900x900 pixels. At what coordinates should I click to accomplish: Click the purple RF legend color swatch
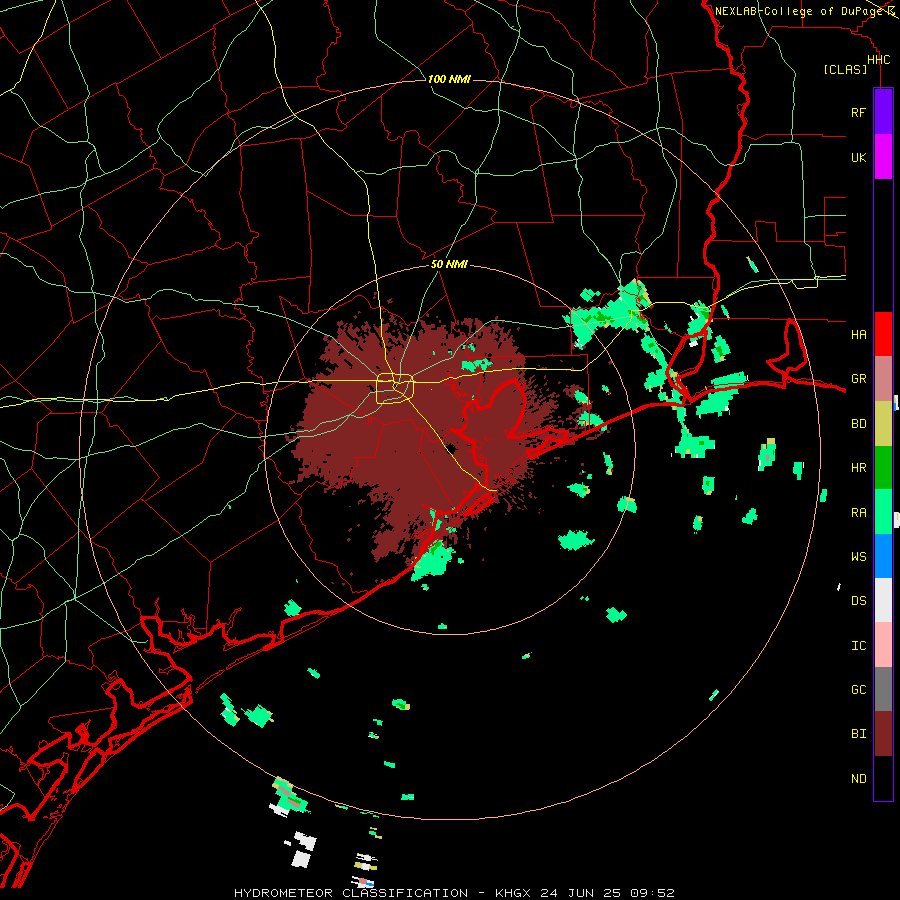(883, 112)
